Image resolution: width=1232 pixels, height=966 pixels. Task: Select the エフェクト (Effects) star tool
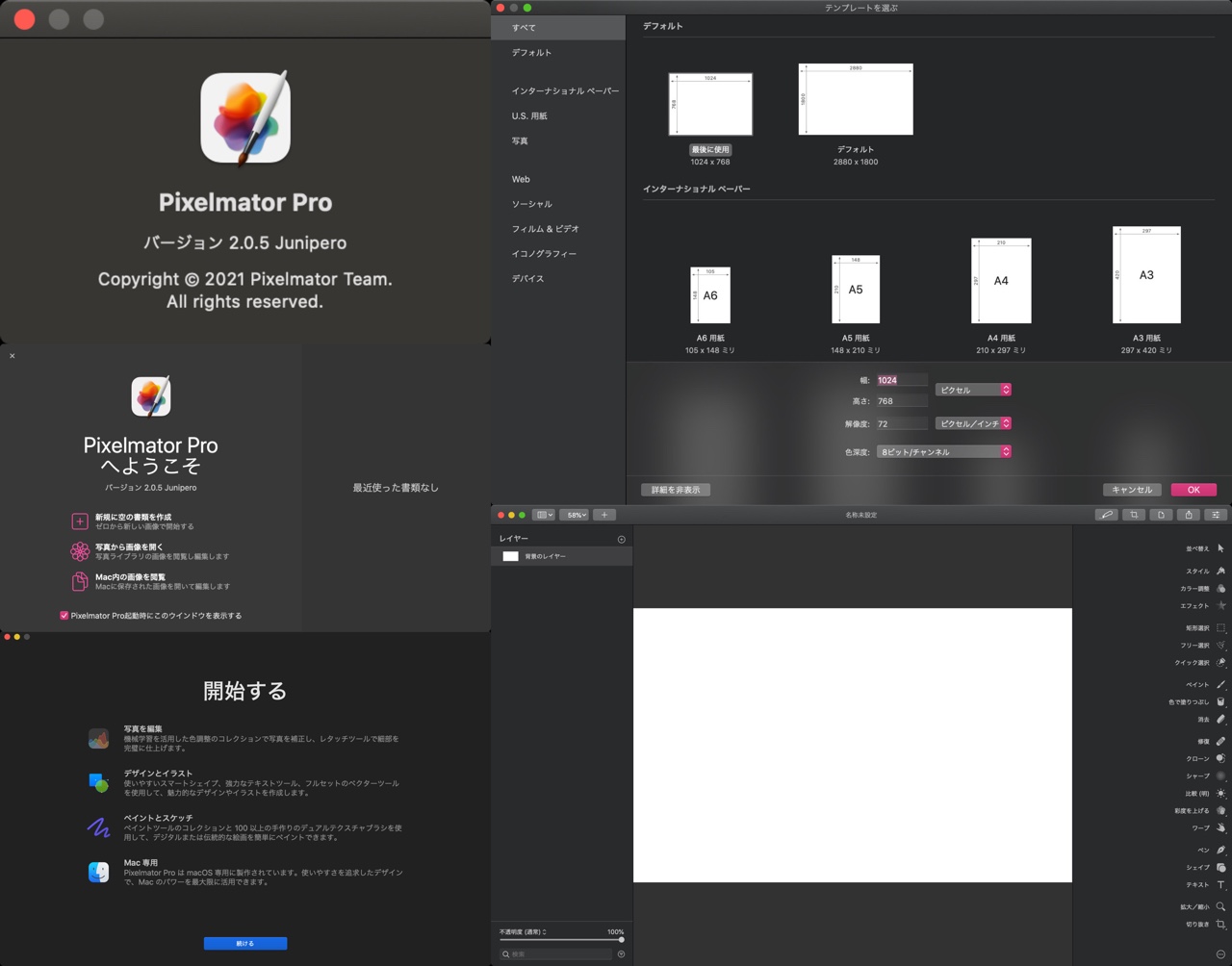(1220, 605)
